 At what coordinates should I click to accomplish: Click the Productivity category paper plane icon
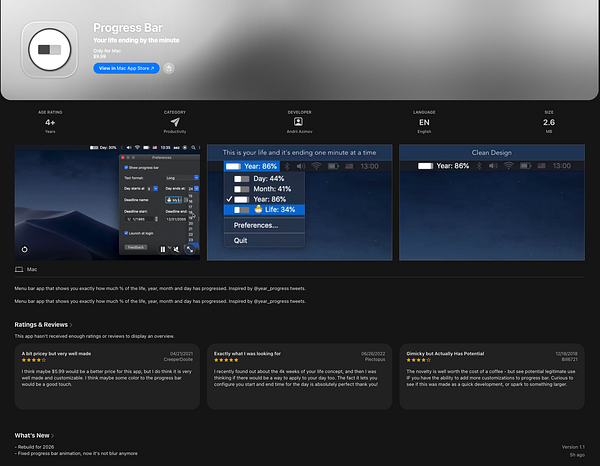click(175, 122)
